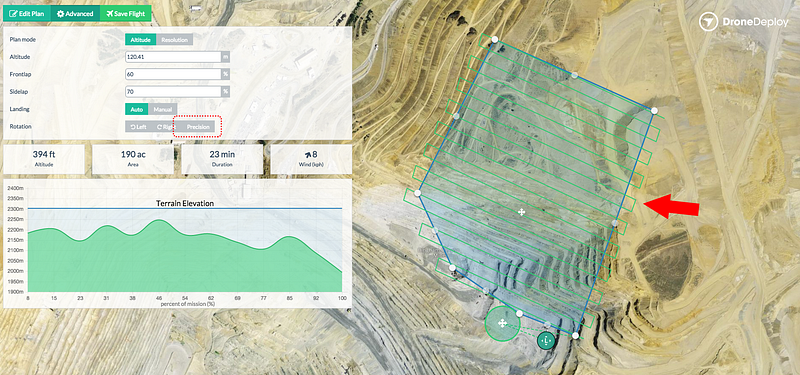Click the green takeoff circle move icon
Screen dimensions: 800x375
pos(502,323)
